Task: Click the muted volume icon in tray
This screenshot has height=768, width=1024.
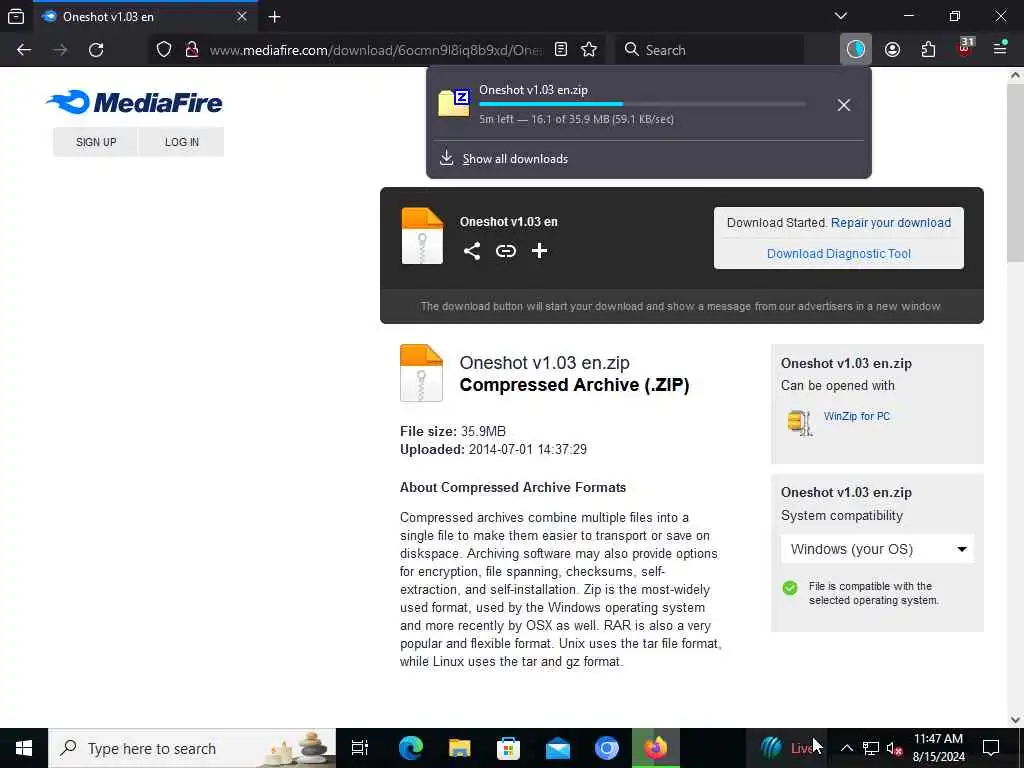Action: tap(895, 748)
